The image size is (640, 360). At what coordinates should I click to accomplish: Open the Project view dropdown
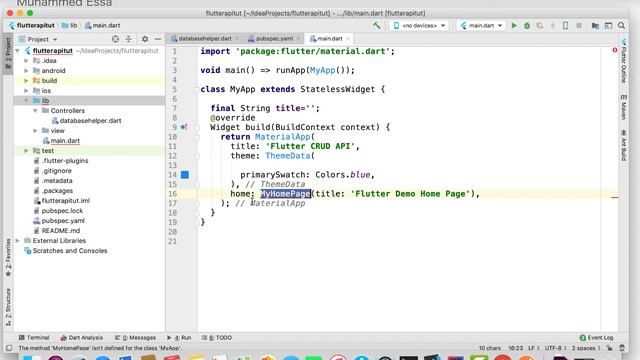[38, 39]
